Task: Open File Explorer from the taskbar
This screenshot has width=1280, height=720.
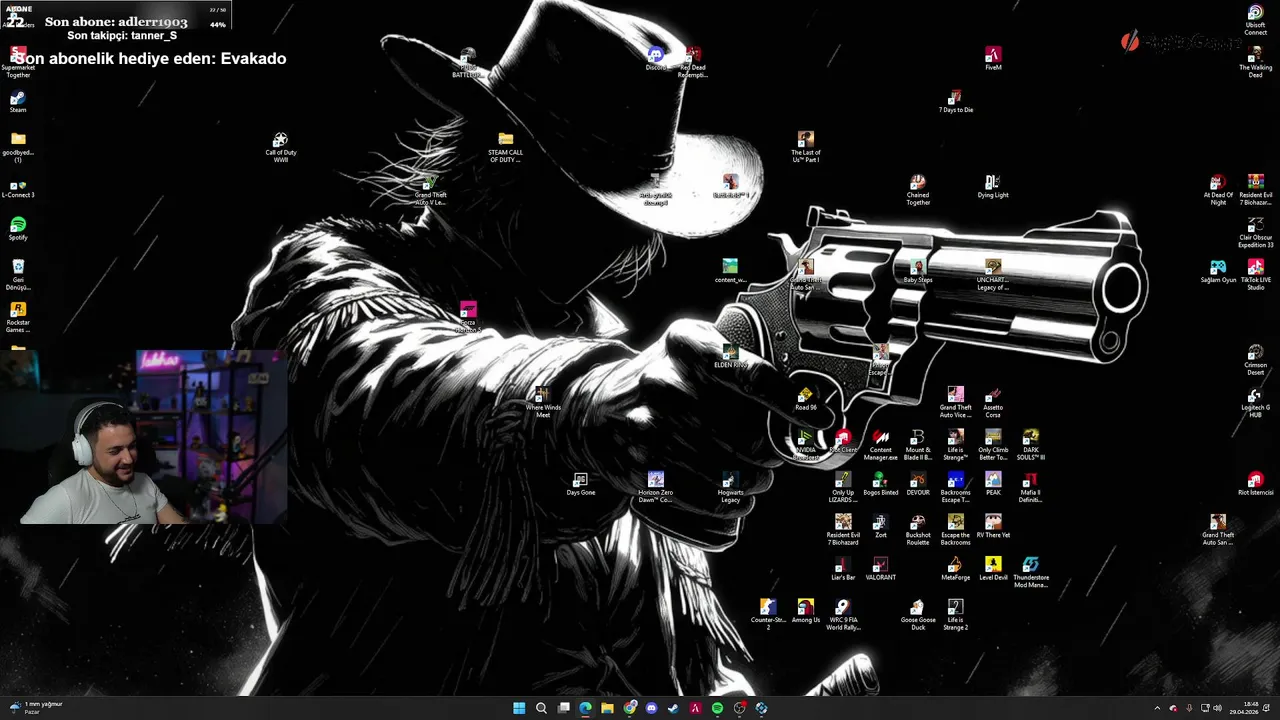Action: 607,708
